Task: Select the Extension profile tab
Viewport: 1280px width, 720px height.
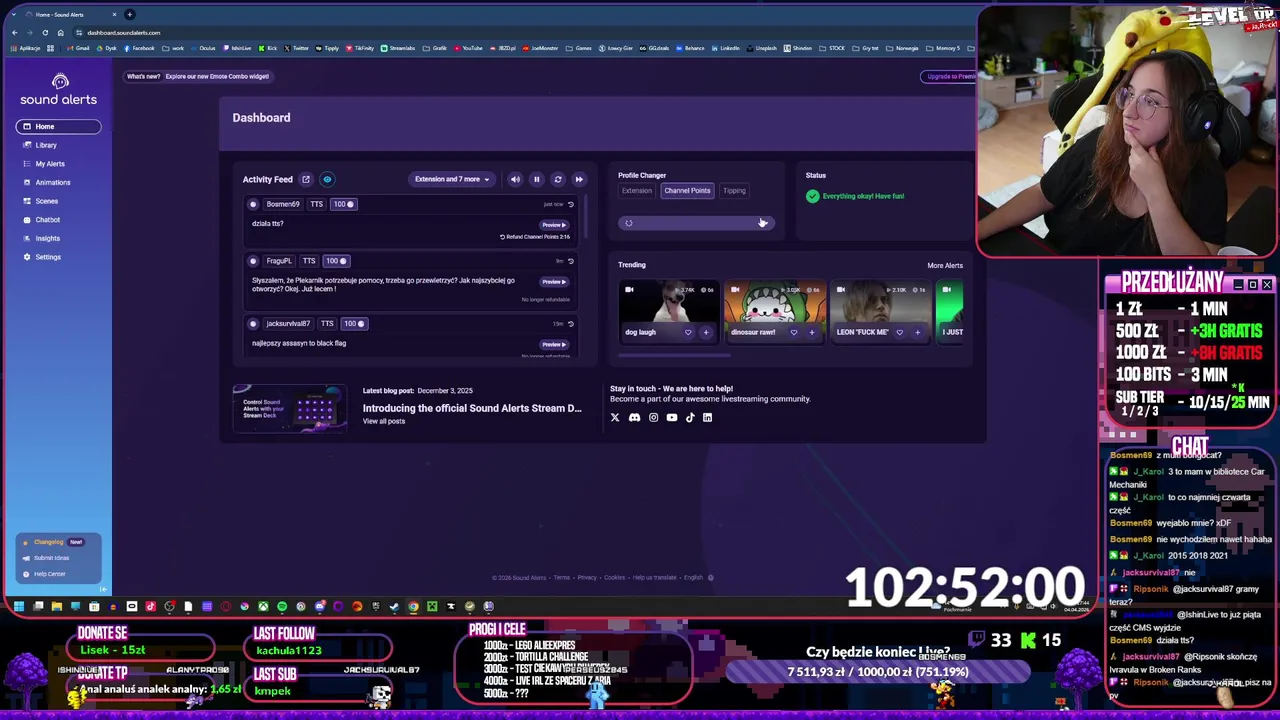Action: (x=637, y=191)
